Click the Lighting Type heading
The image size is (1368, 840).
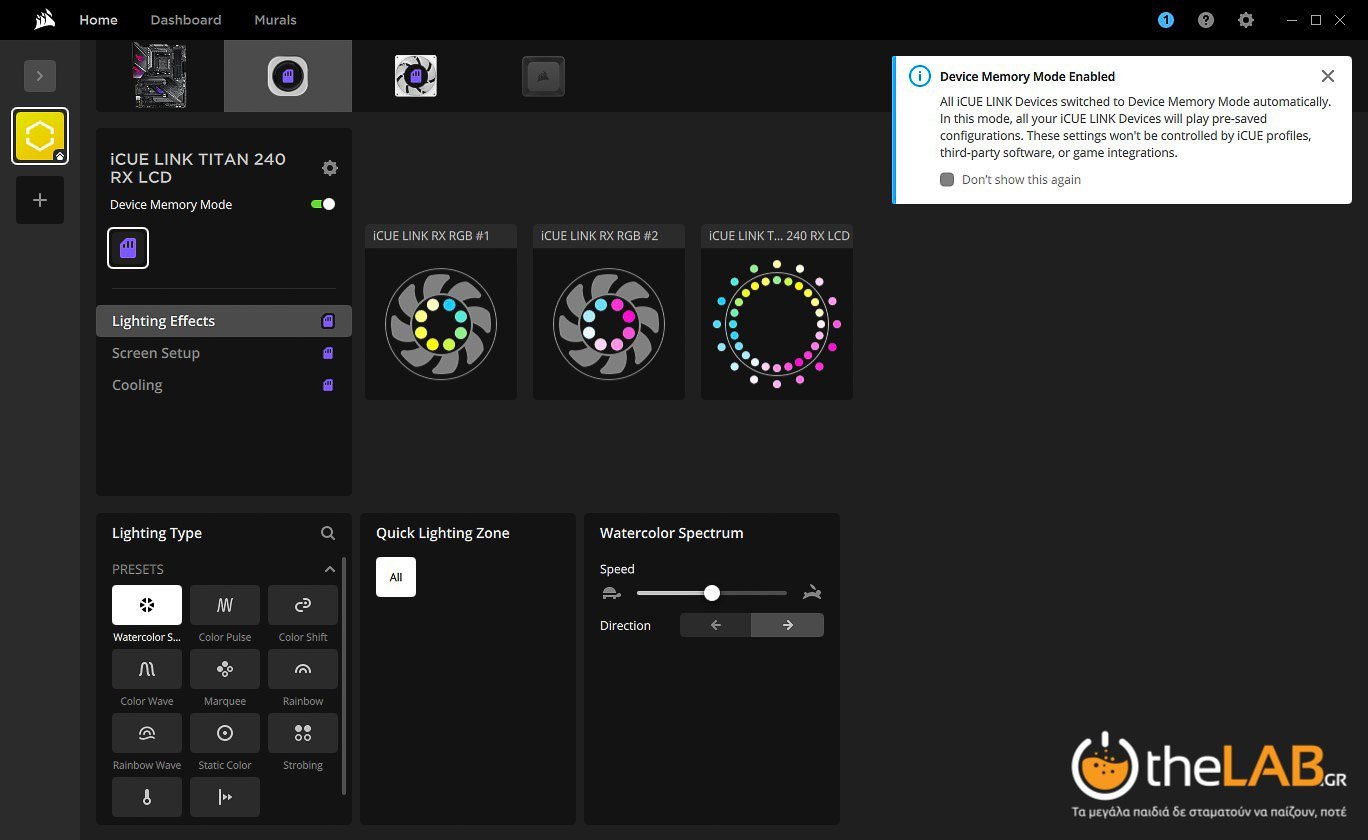click(x=157, y=533)
